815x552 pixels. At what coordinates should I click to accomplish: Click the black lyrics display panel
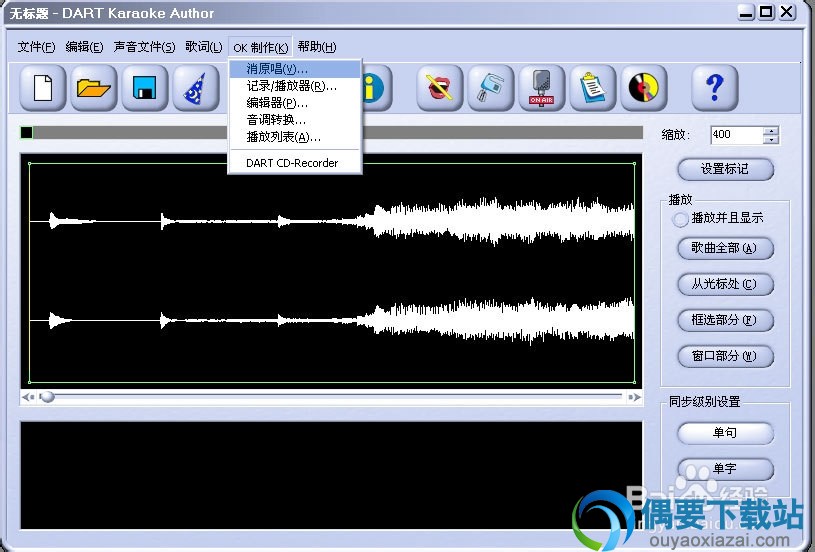(x=331, y=475)
